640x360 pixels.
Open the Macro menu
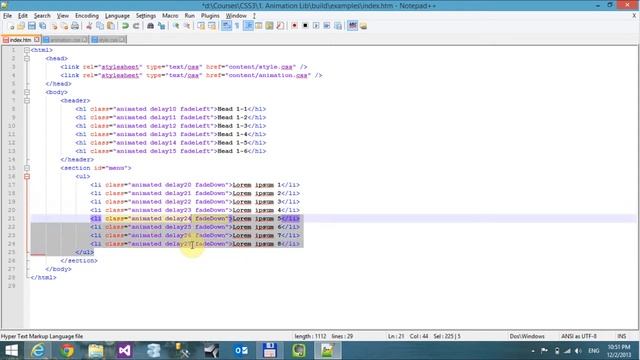coord(170,16)
